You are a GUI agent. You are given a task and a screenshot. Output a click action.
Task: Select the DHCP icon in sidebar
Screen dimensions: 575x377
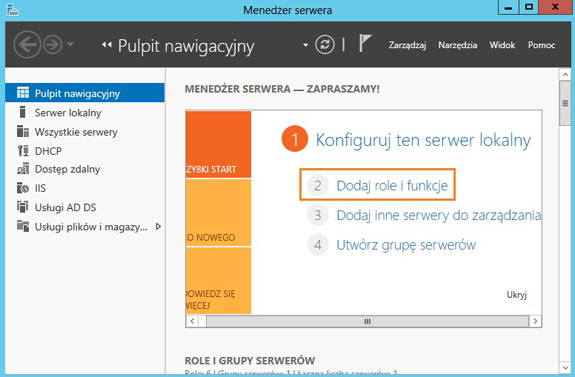coord(23,151)
